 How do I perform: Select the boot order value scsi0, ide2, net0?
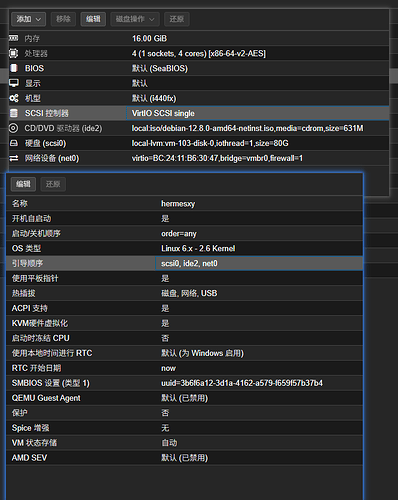(189, 263)
